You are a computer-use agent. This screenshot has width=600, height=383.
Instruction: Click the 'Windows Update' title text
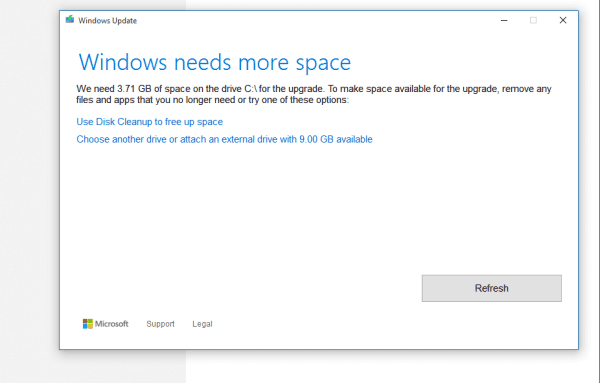(x=108, y=21)
